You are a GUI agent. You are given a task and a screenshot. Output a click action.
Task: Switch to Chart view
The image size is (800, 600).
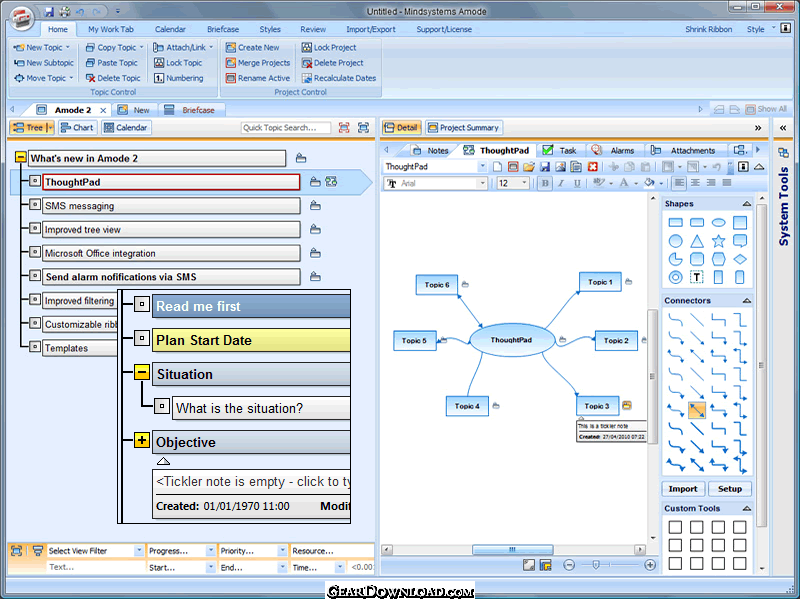pyautogui.click(x=77, y=128)
